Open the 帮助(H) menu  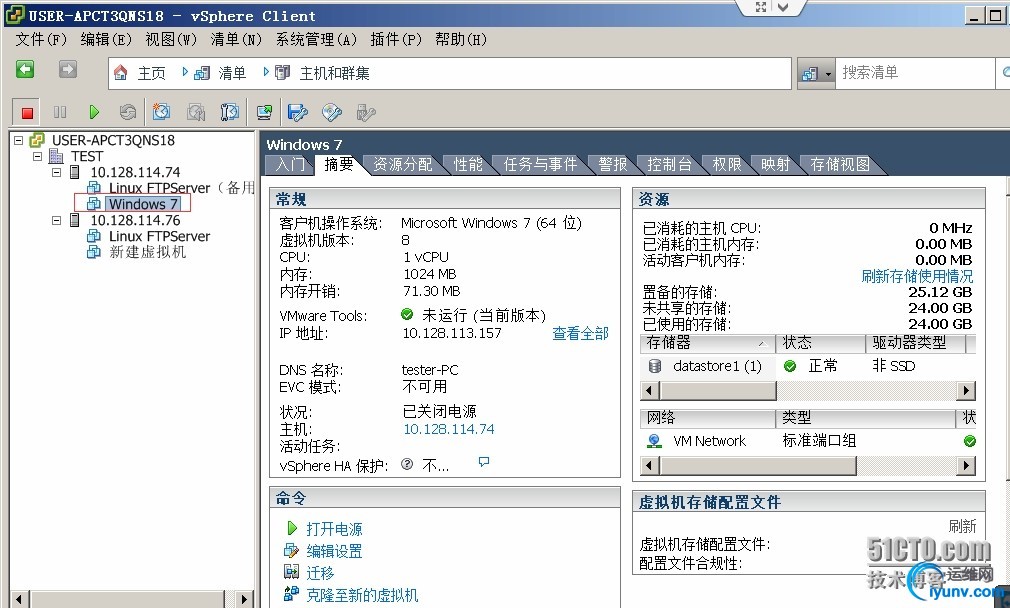[461, 39]
